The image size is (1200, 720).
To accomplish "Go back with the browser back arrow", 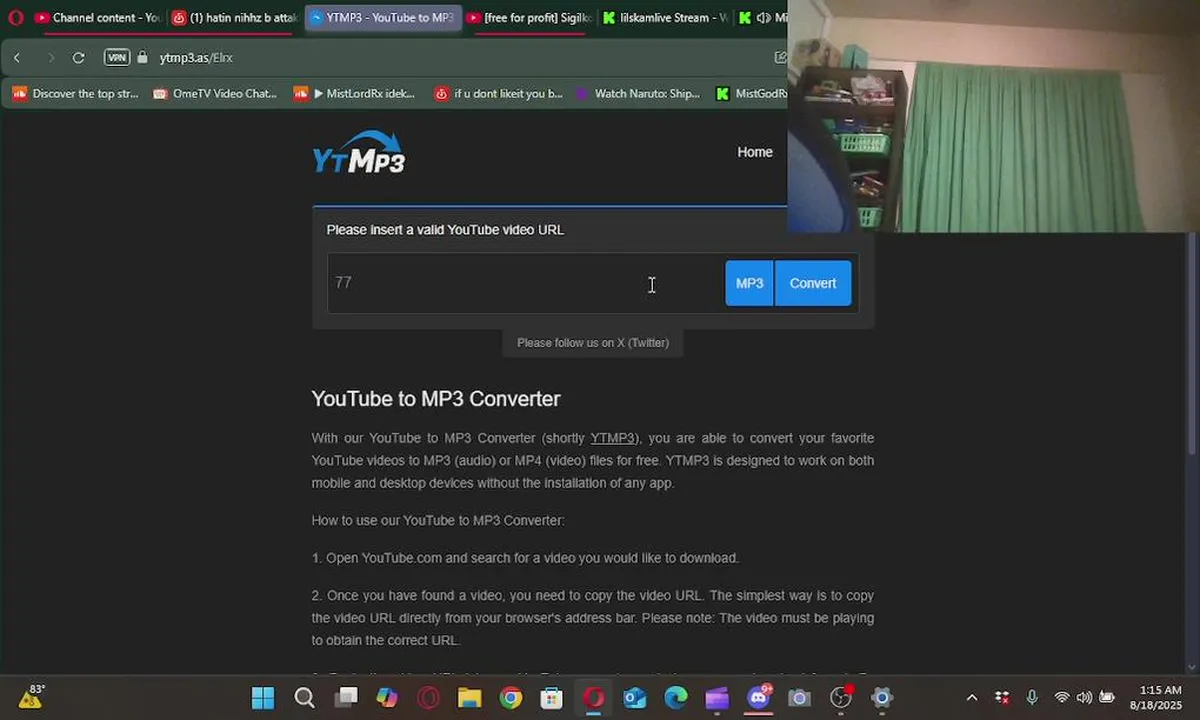I will click(x=17, y=58).
